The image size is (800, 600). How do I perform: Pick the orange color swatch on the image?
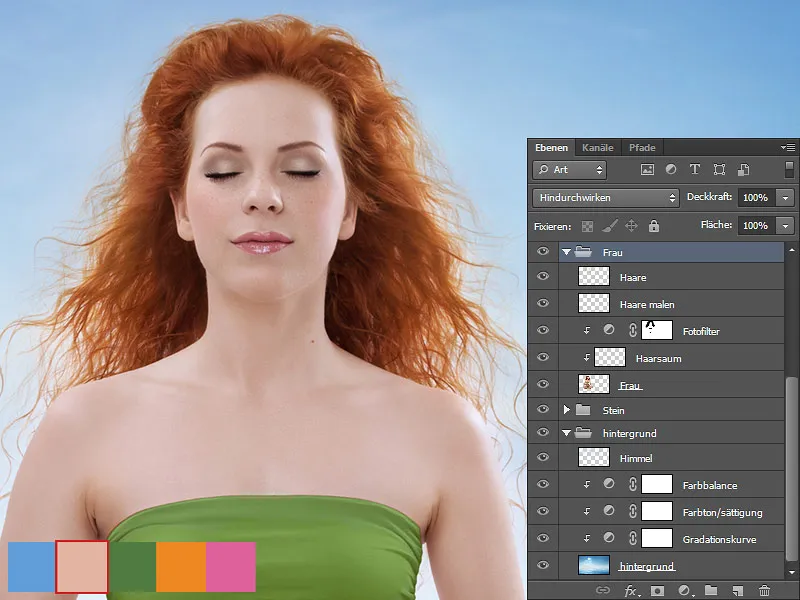coord(181,567)
